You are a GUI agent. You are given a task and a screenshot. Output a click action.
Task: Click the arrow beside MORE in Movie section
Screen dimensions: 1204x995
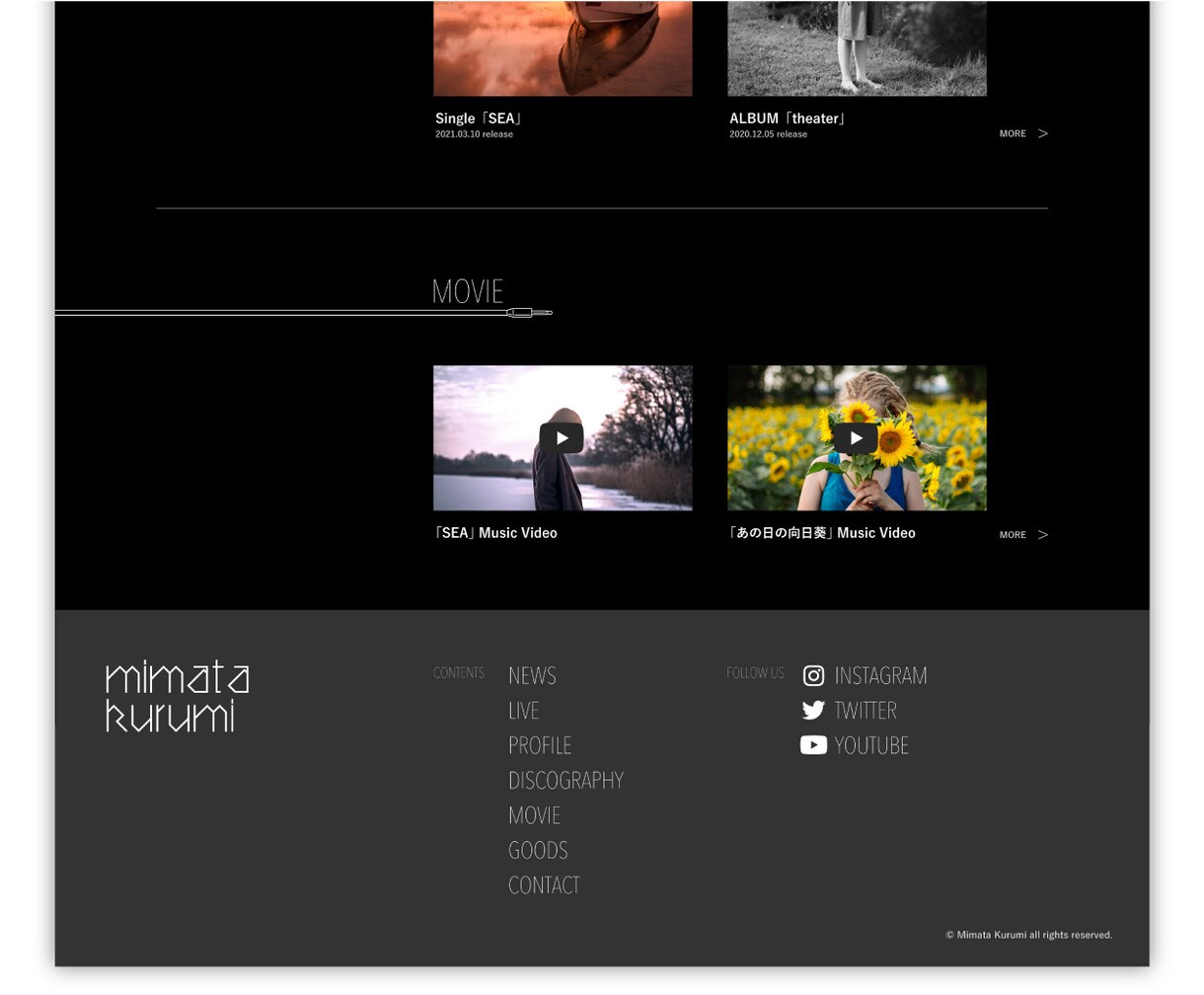1042,535
